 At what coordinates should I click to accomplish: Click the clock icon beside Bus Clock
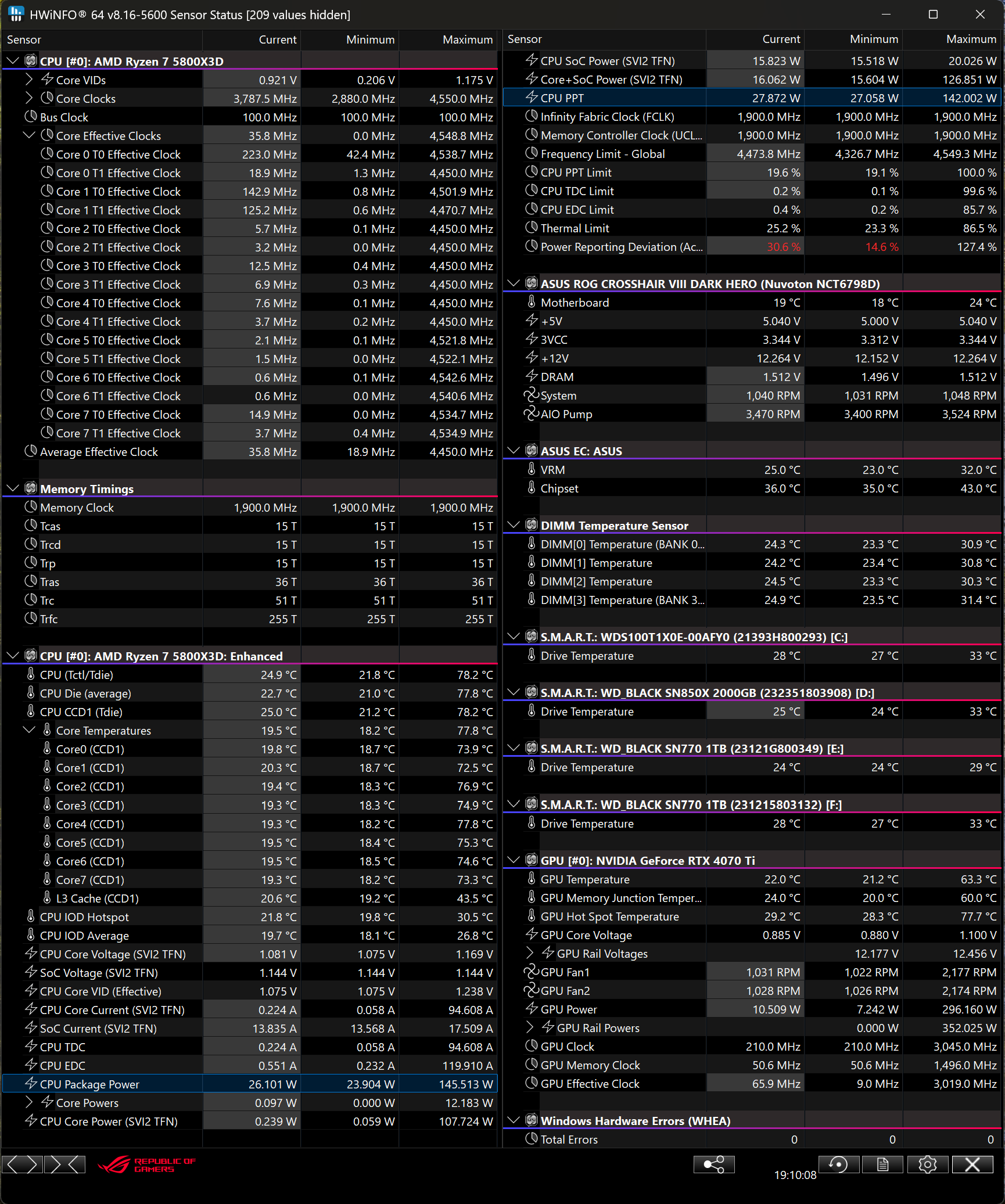pyautogui.click(x=31, y=117)
